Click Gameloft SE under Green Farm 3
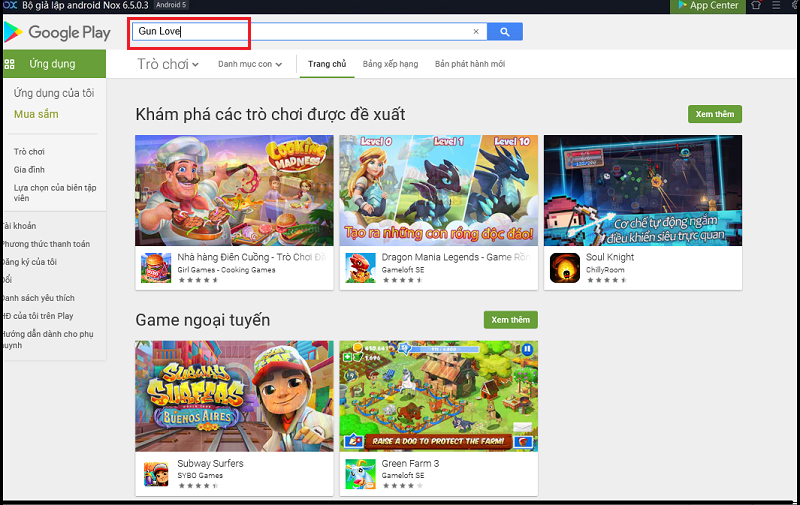 click(x=403, y=475)
